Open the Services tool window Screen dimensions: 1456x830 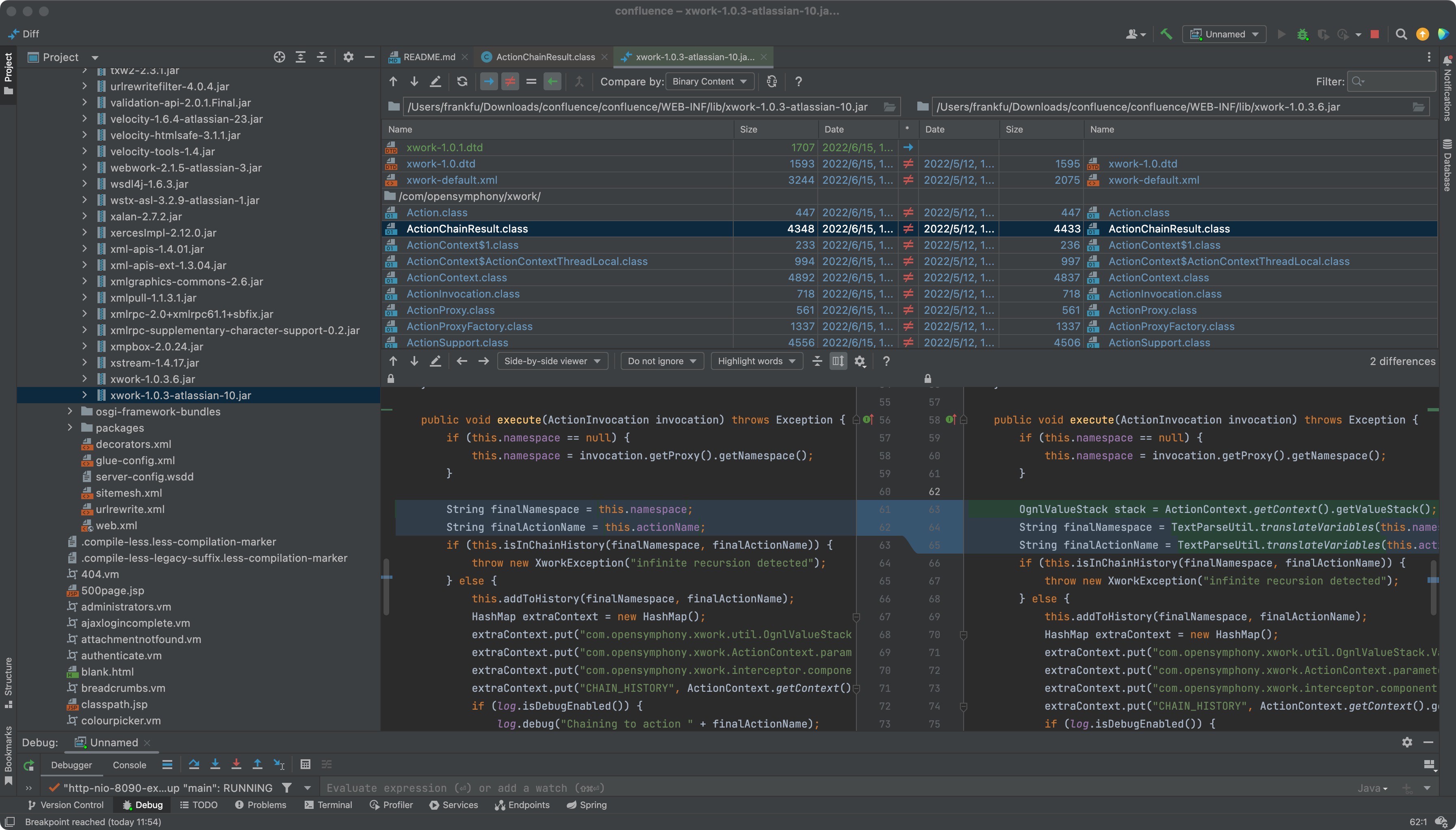453,805
